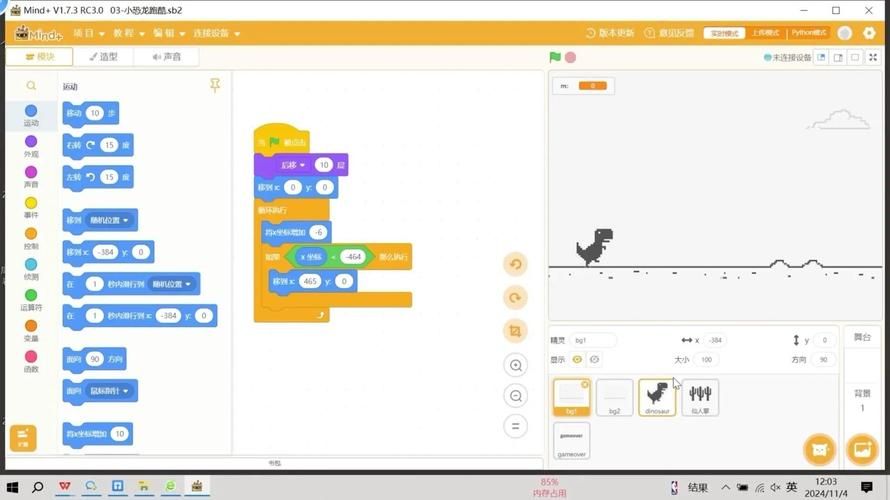The width and height of the screenshot is (890, 500).
Task: Select the 外观 (Looks) purple category
Action: click(31, 147)
